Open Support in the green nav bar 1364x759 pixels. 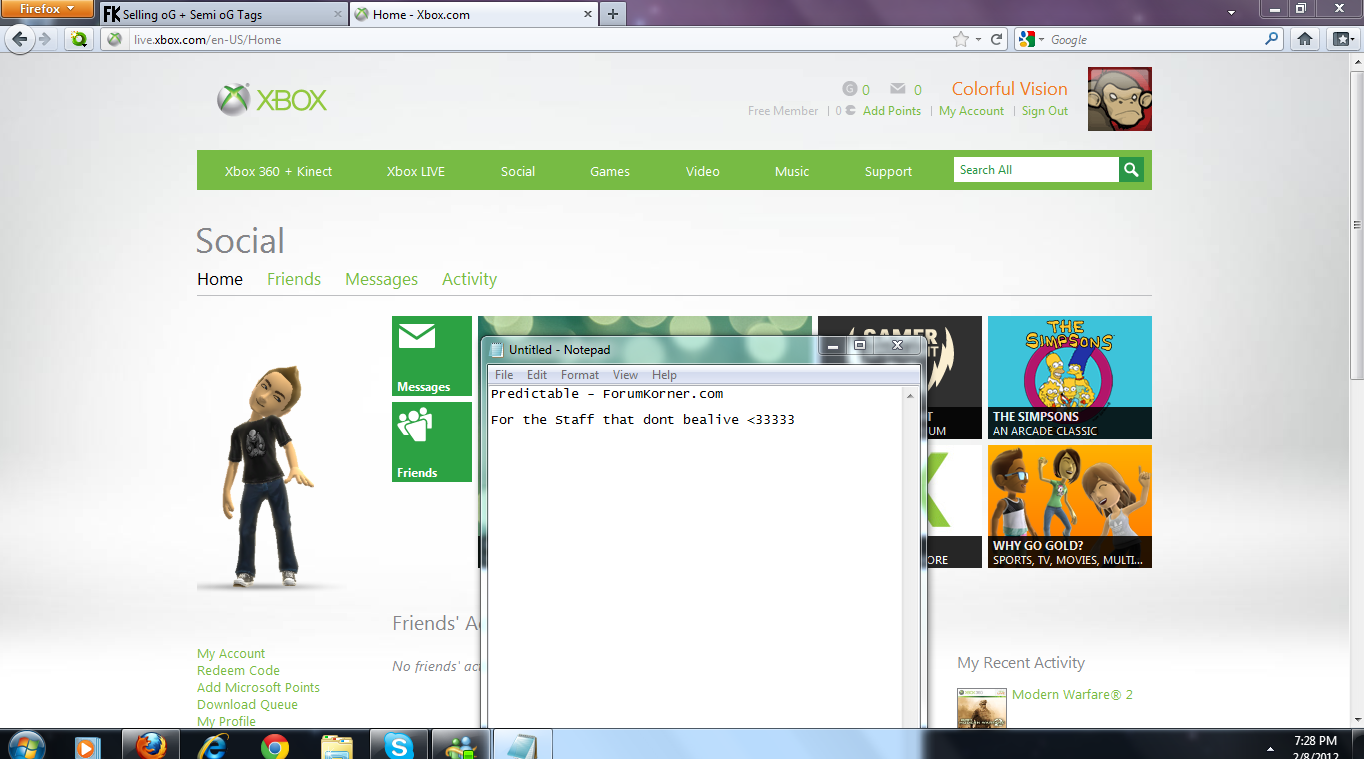point(888,171)
